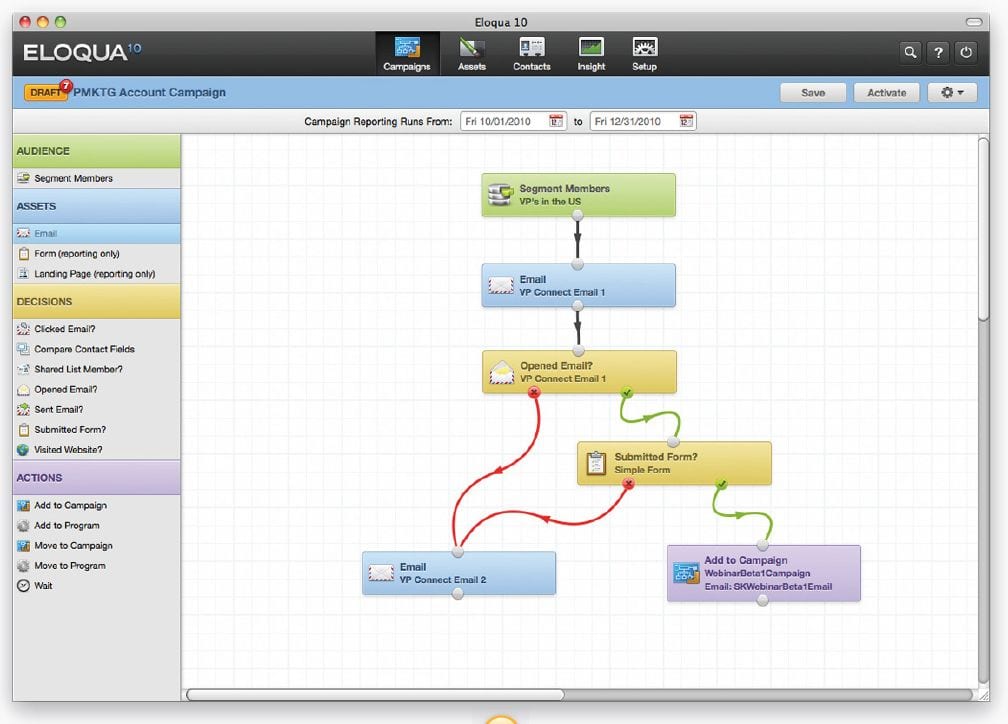Select the Wait action clock icon
This screenshot has width=1008, height=724.
tap(23, 586)
